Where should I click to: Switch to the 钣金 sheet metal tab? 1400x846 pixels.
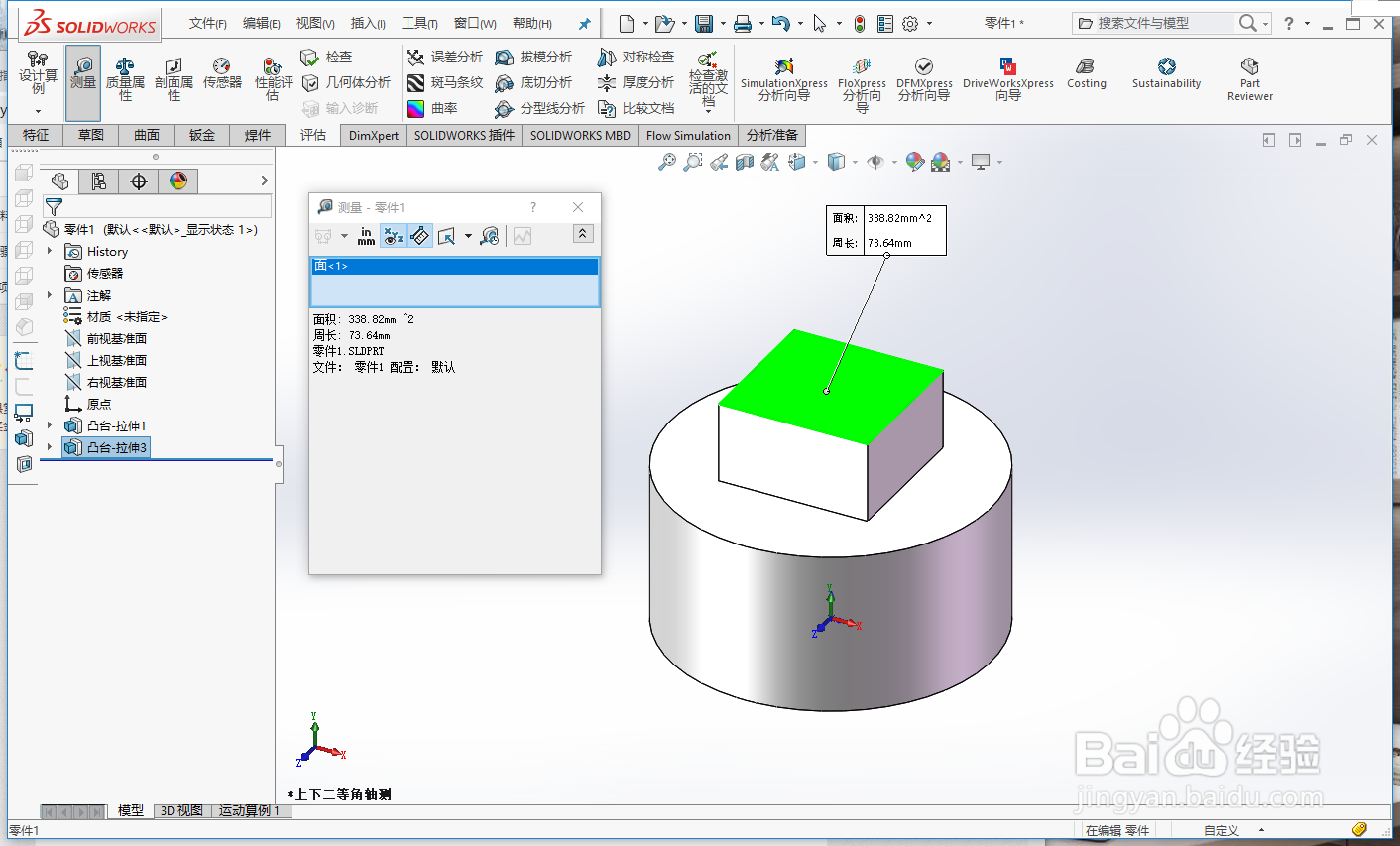click(x=202, y=135)
